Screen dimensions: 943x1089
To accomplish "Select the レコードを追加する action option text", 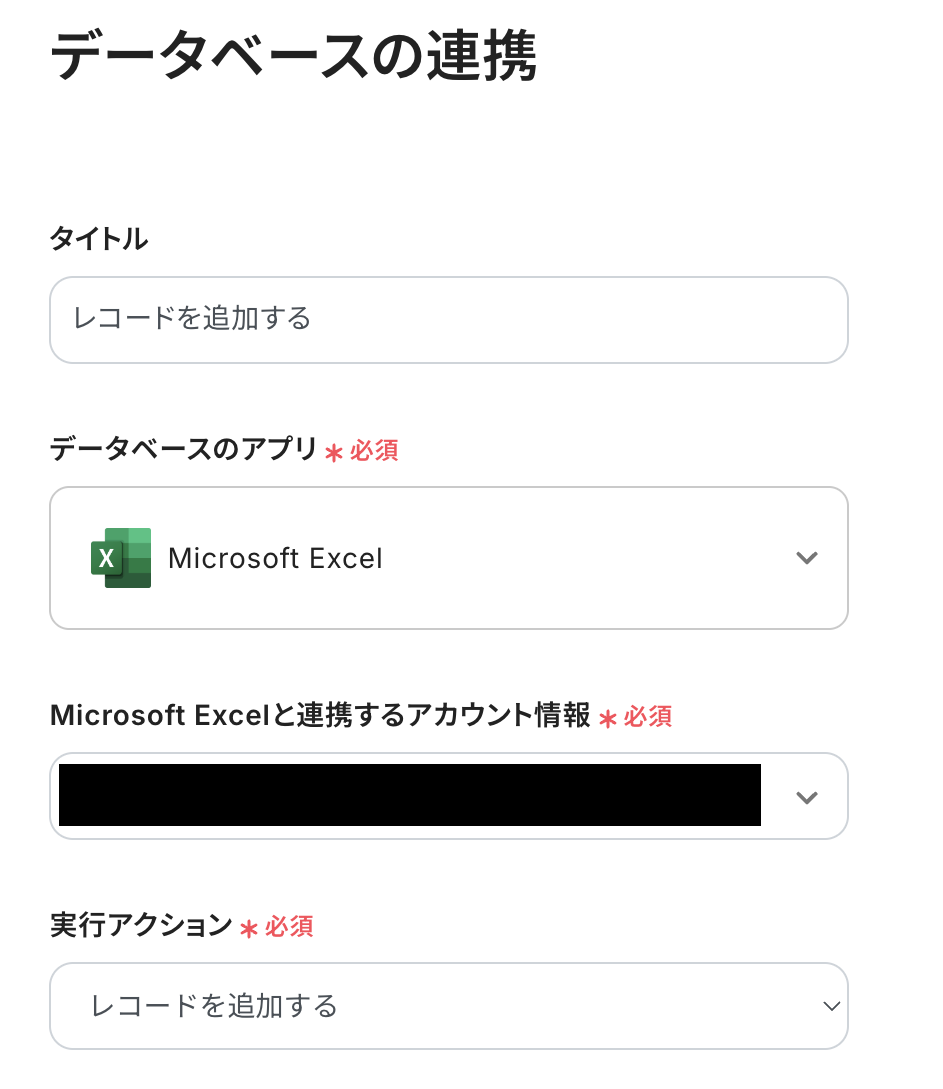I will 214,1006.
